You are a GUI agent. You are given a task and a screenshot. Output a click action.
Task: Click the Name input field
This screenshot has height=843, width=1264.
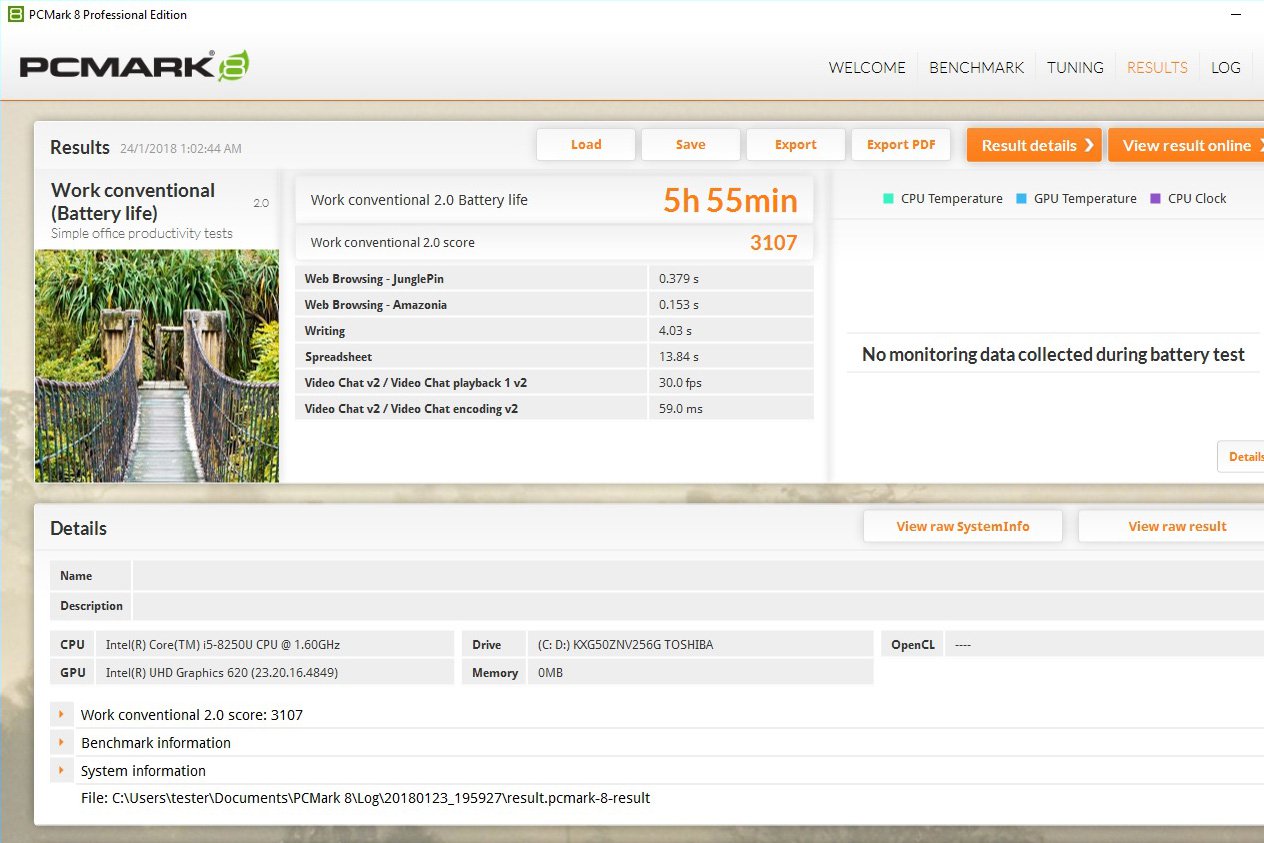coord(698,576)
